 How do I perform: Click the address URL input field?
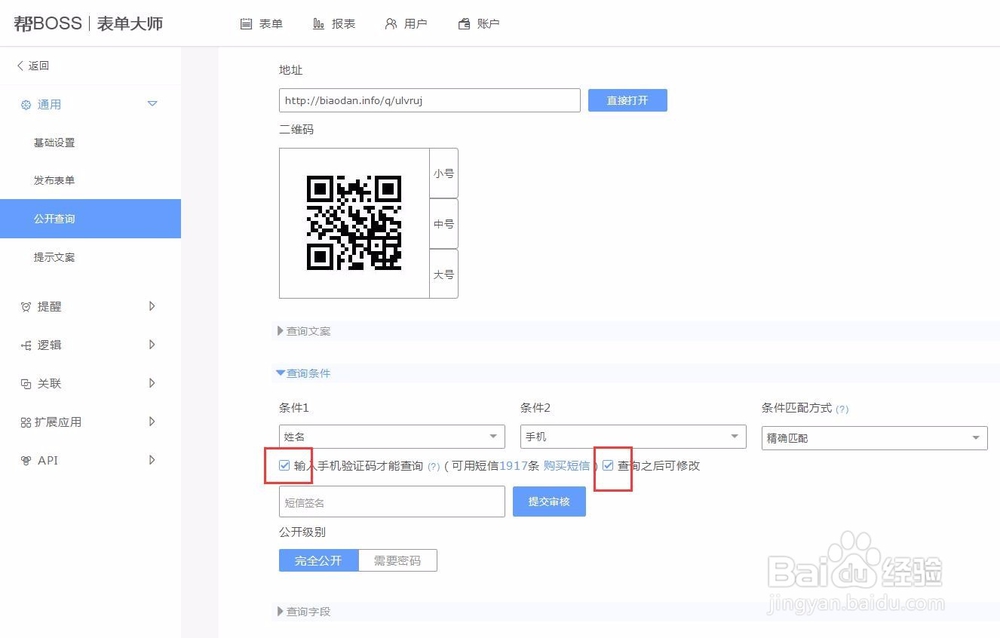pos(430,100)
